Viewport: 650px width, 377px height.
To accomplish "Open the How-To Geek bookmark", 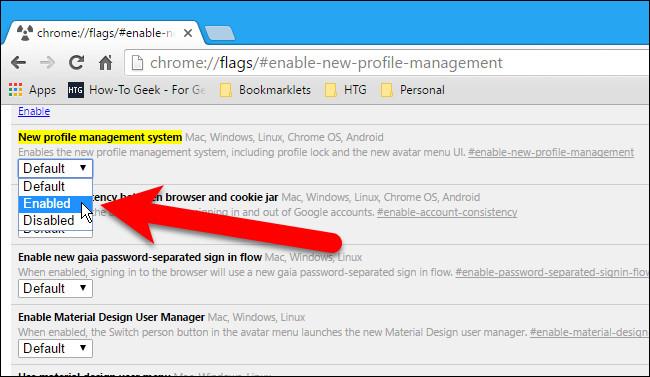I will [x=137, y=90].
